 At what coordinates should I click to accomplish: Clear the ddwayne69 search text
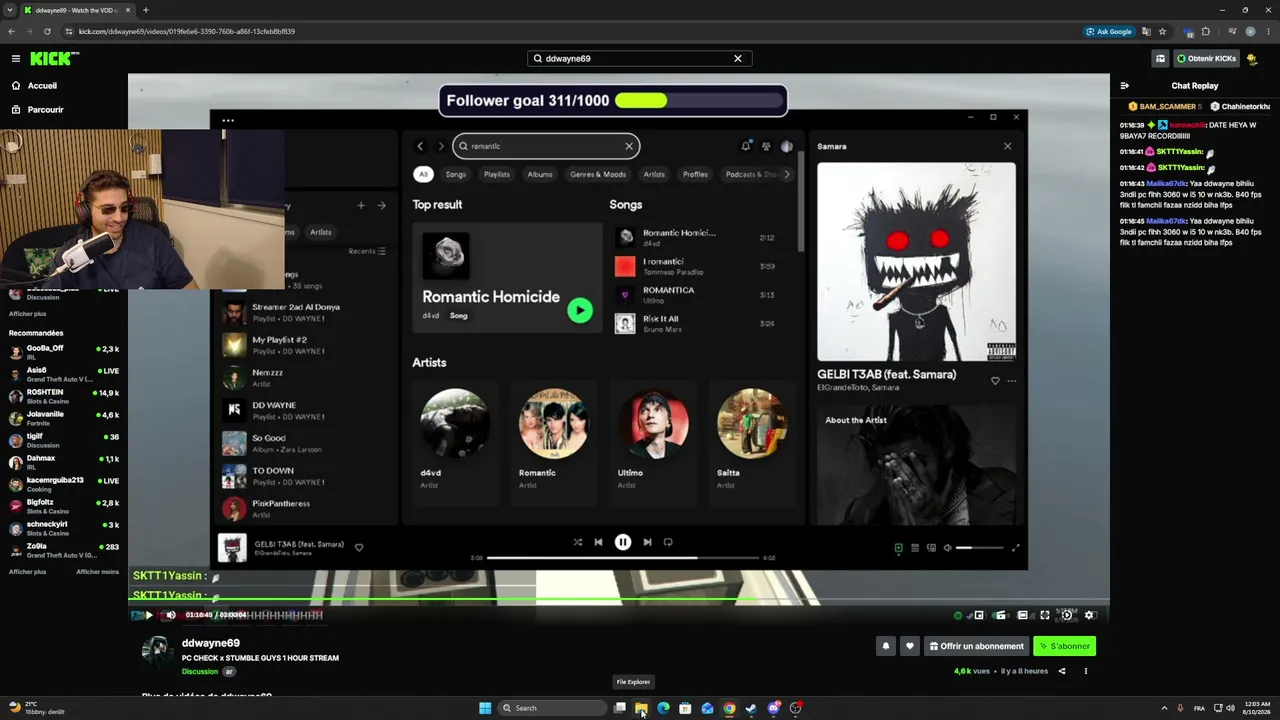pos(738,59)
